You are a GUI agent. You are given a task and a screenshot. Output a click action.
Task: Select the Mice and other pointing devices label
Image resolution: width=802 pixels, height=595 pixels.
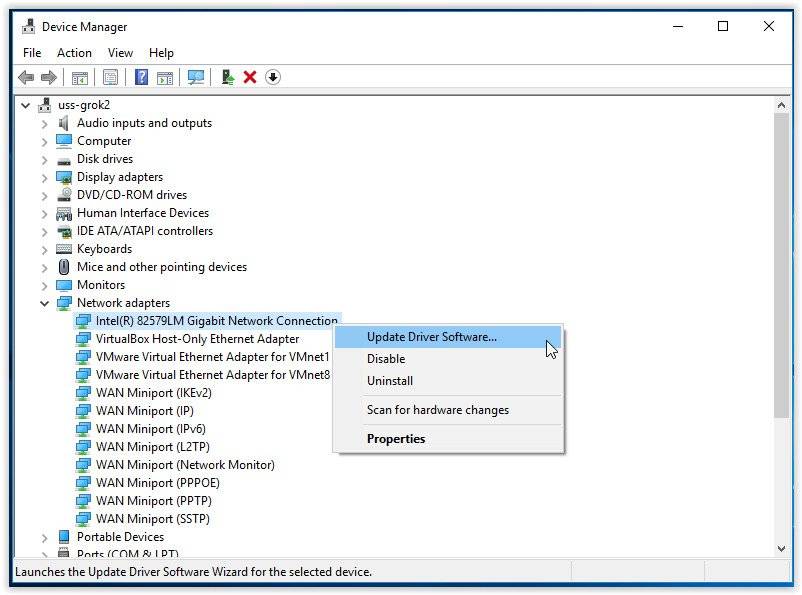click(x=162, y=267)
